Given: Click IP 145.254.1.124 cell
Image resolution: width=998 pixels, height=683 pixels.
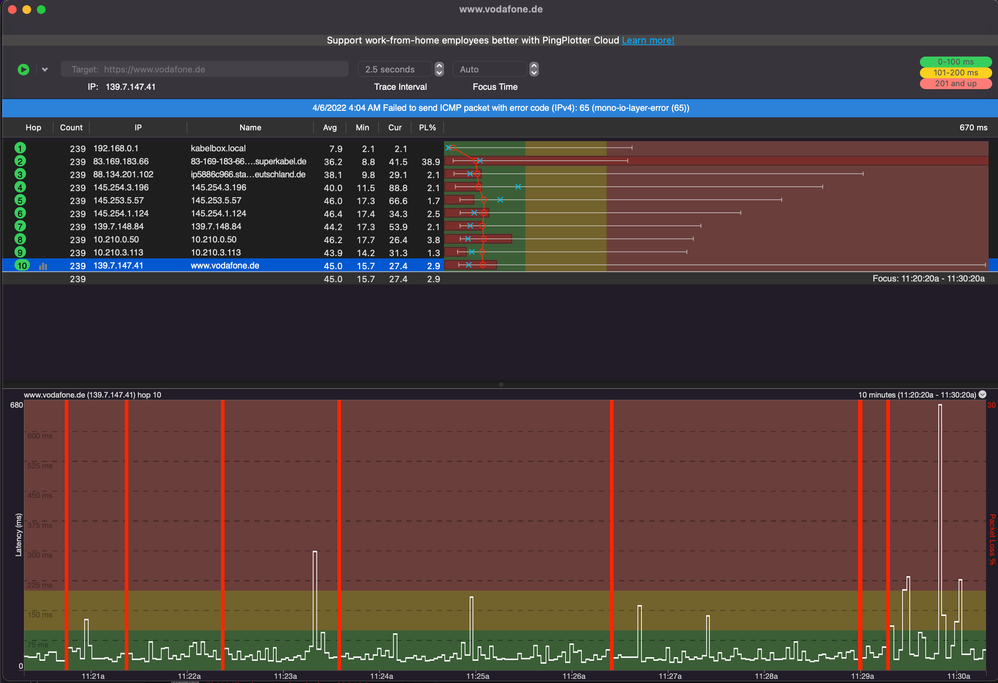Looking at the screenshot, I should click(121, 214).
